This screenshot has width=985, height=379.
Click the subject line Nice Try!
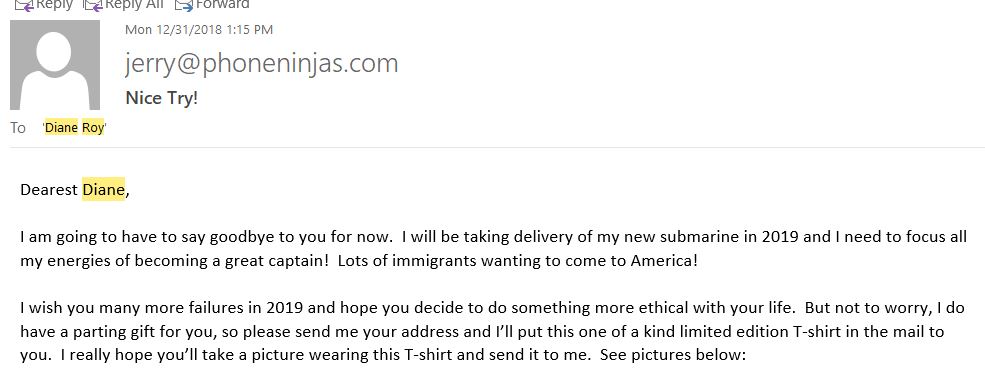coord(162,98)
